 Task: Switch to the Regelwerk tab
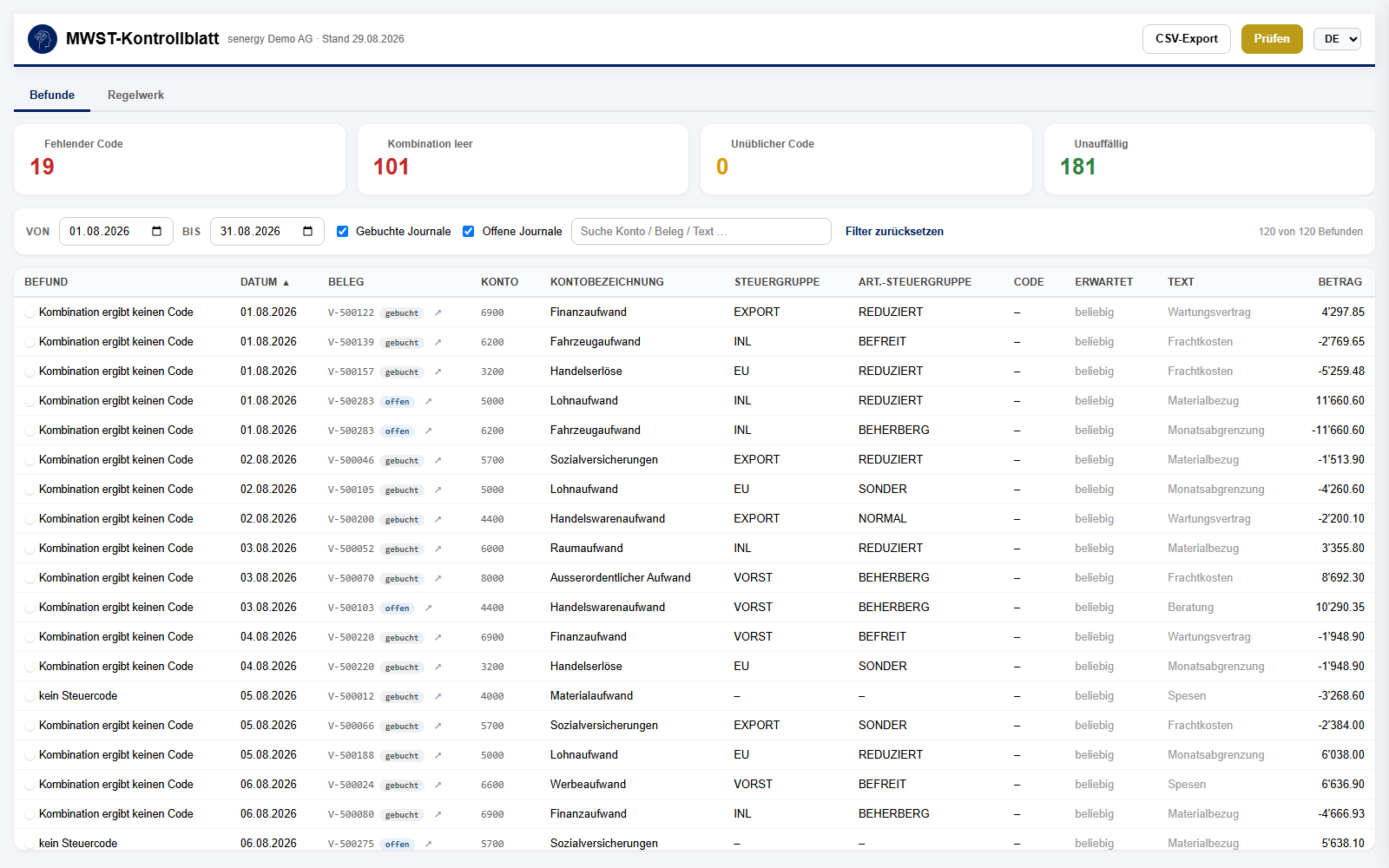(x=135, y=95)
